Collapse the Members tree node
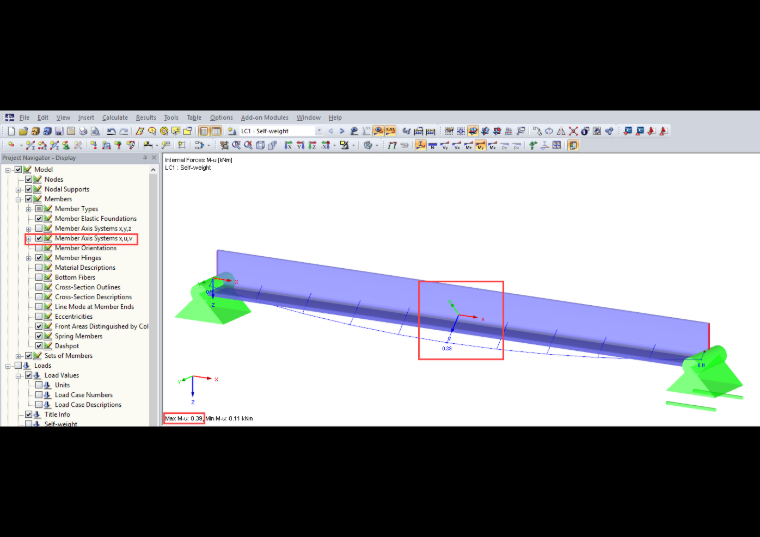Viewport: 760px width, 537px height. click(x=18, y=199)
